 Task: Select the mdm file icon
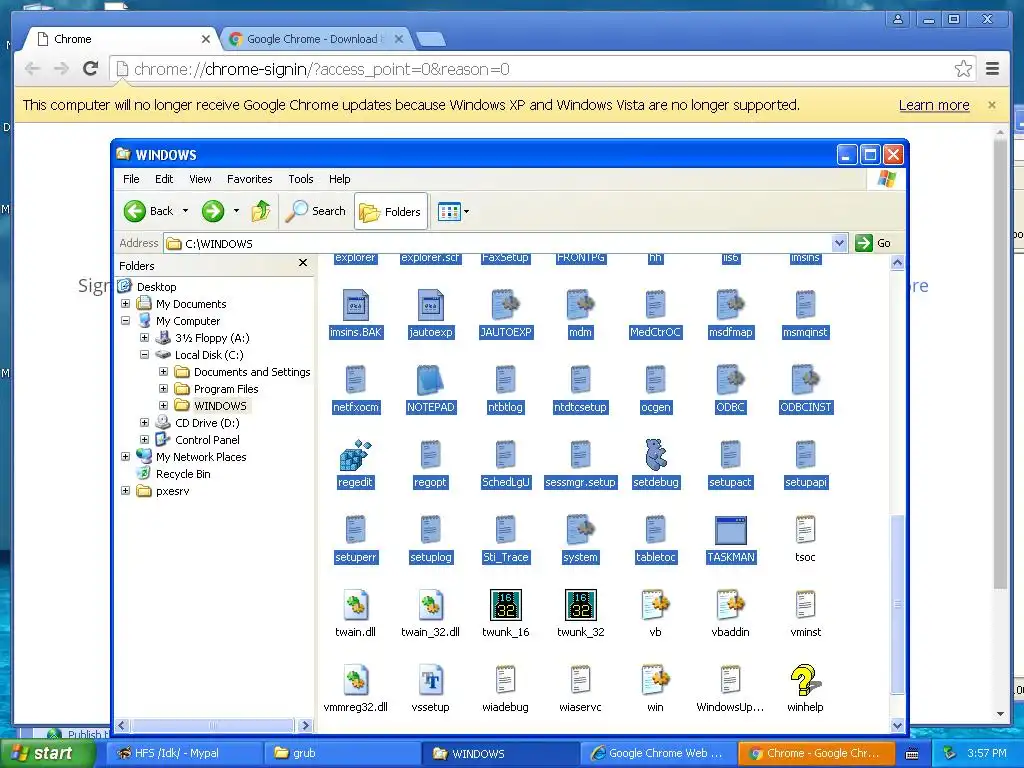point(581,305)
